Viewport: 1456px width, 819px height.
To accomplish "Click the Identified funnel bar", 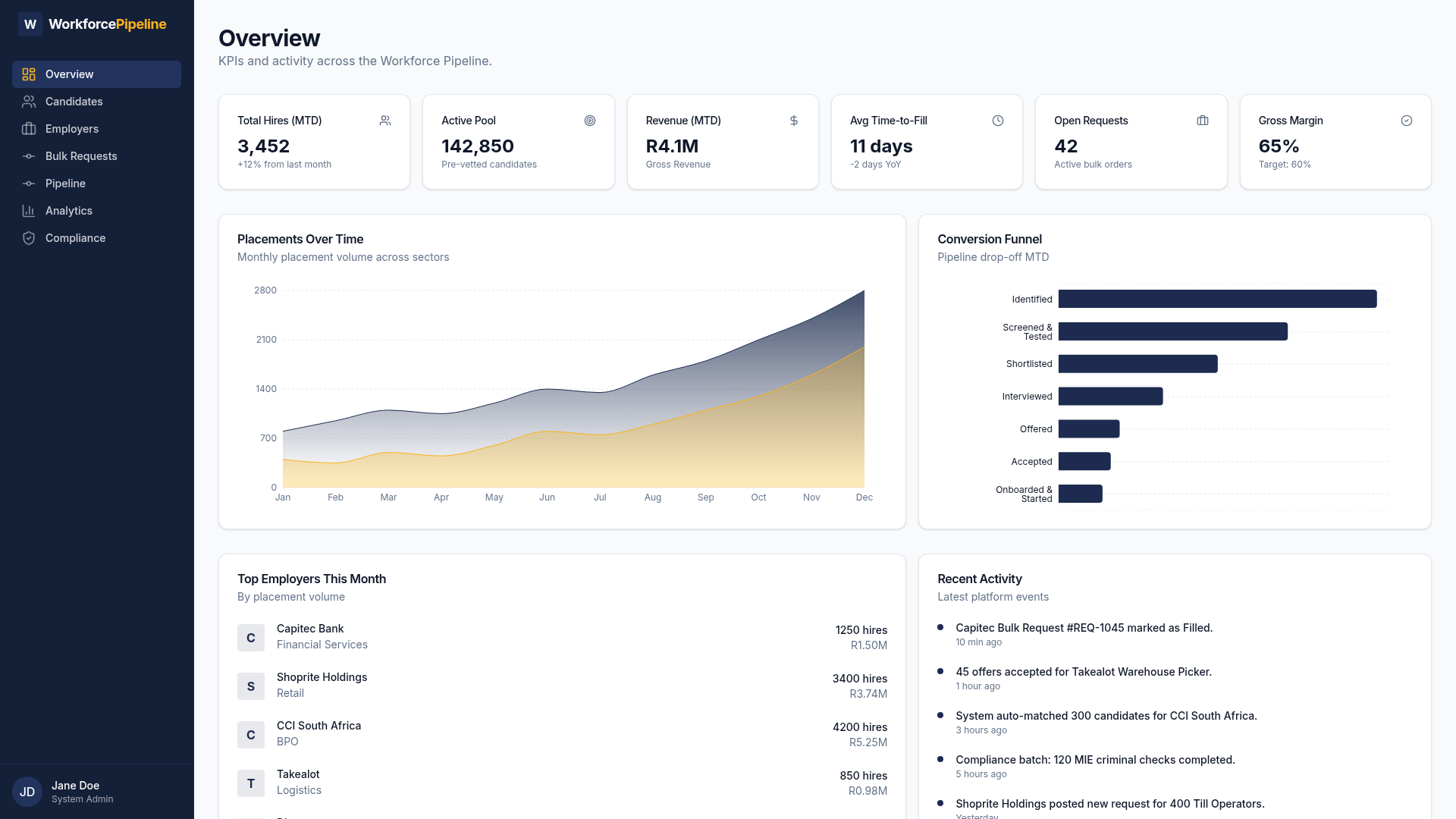I will coord(1217,299).
